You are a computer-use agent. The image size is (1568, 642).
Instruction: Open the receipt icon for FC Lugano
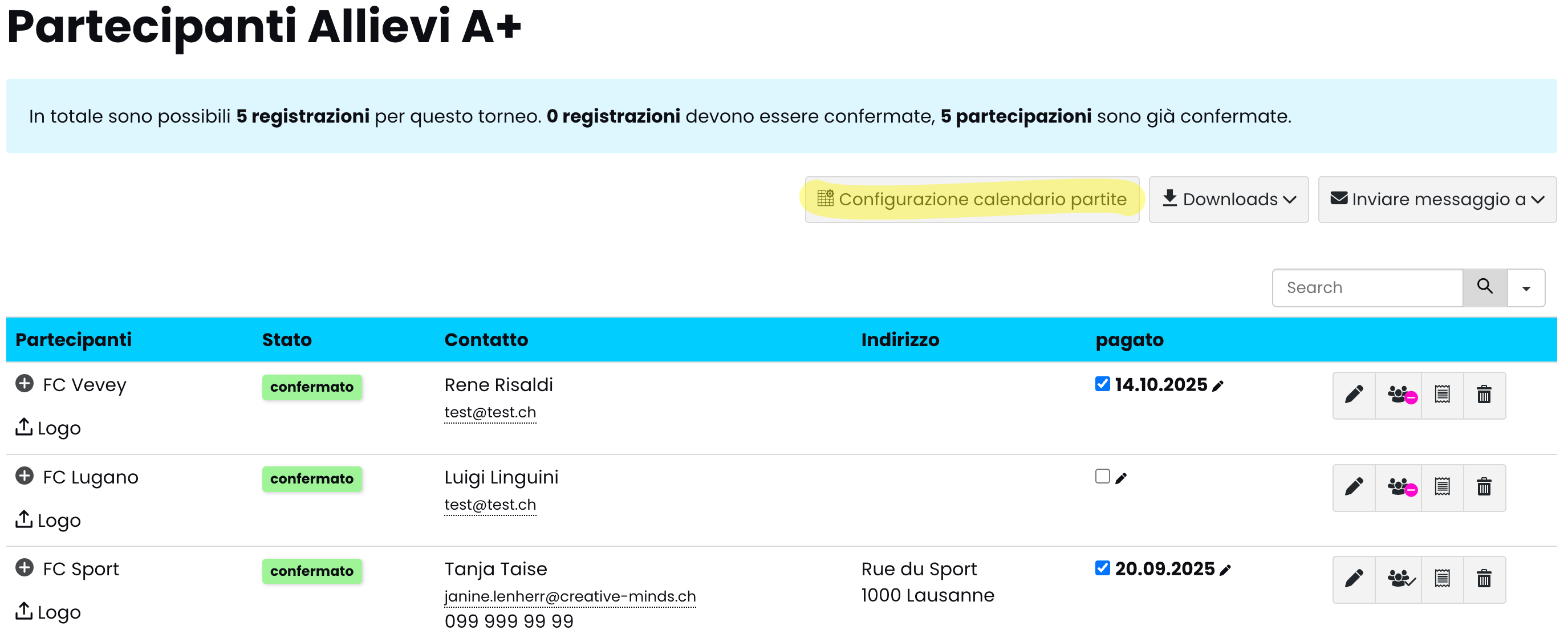click(1441, 487)
